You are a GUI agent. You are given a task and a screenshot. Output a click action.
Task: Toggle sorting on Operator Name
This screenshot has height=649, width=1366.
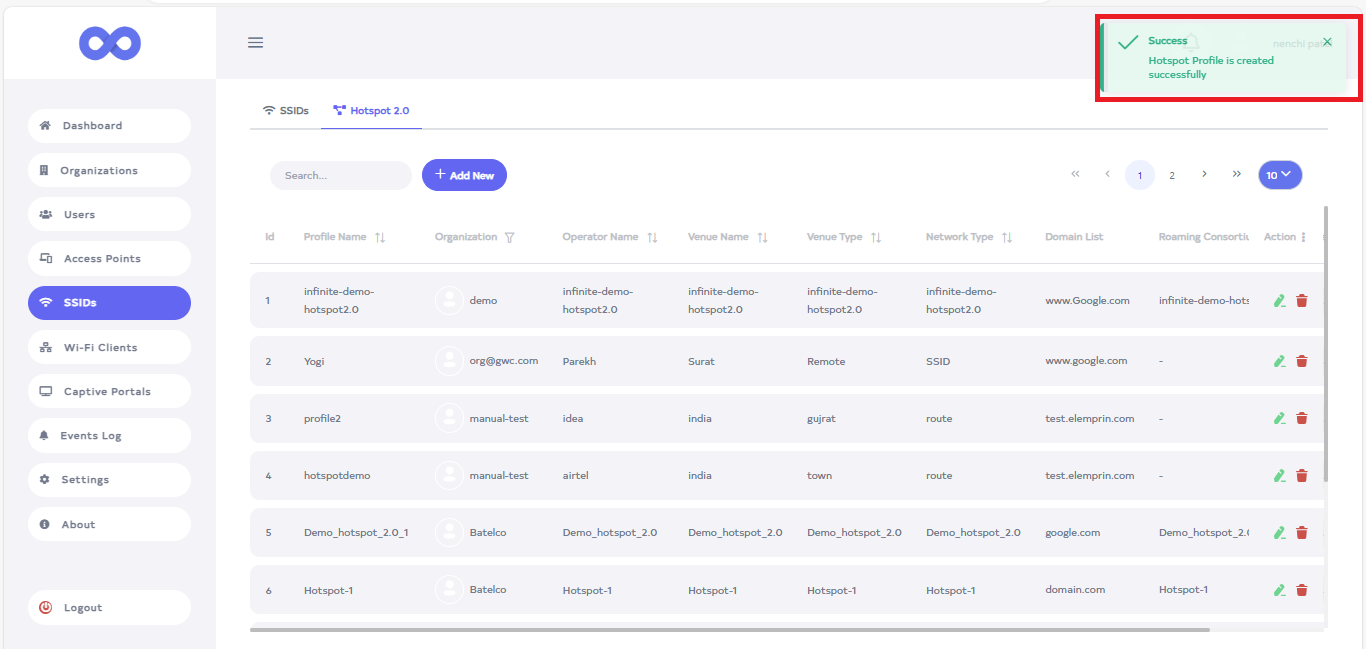coord(652,238)
